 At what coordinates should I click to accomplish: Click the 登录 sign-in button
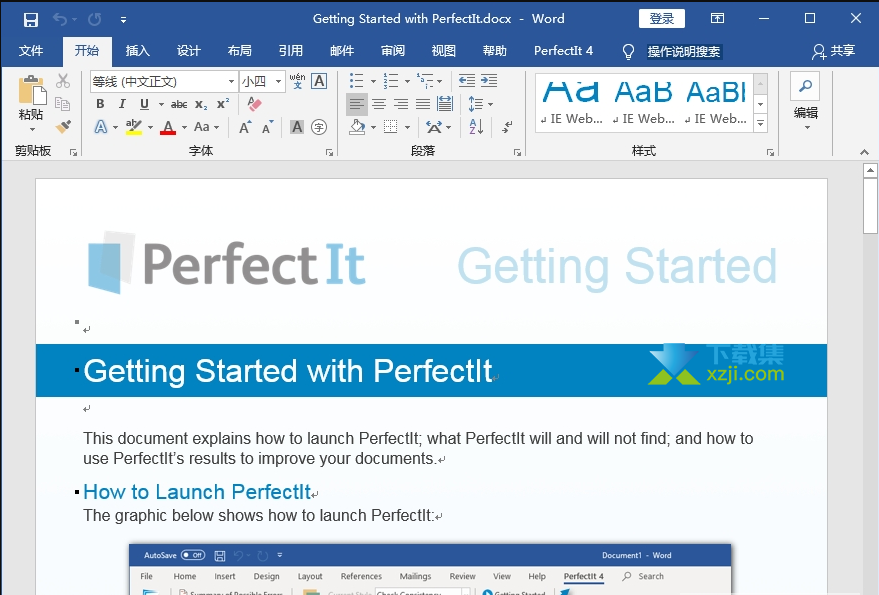pos(661,19)
